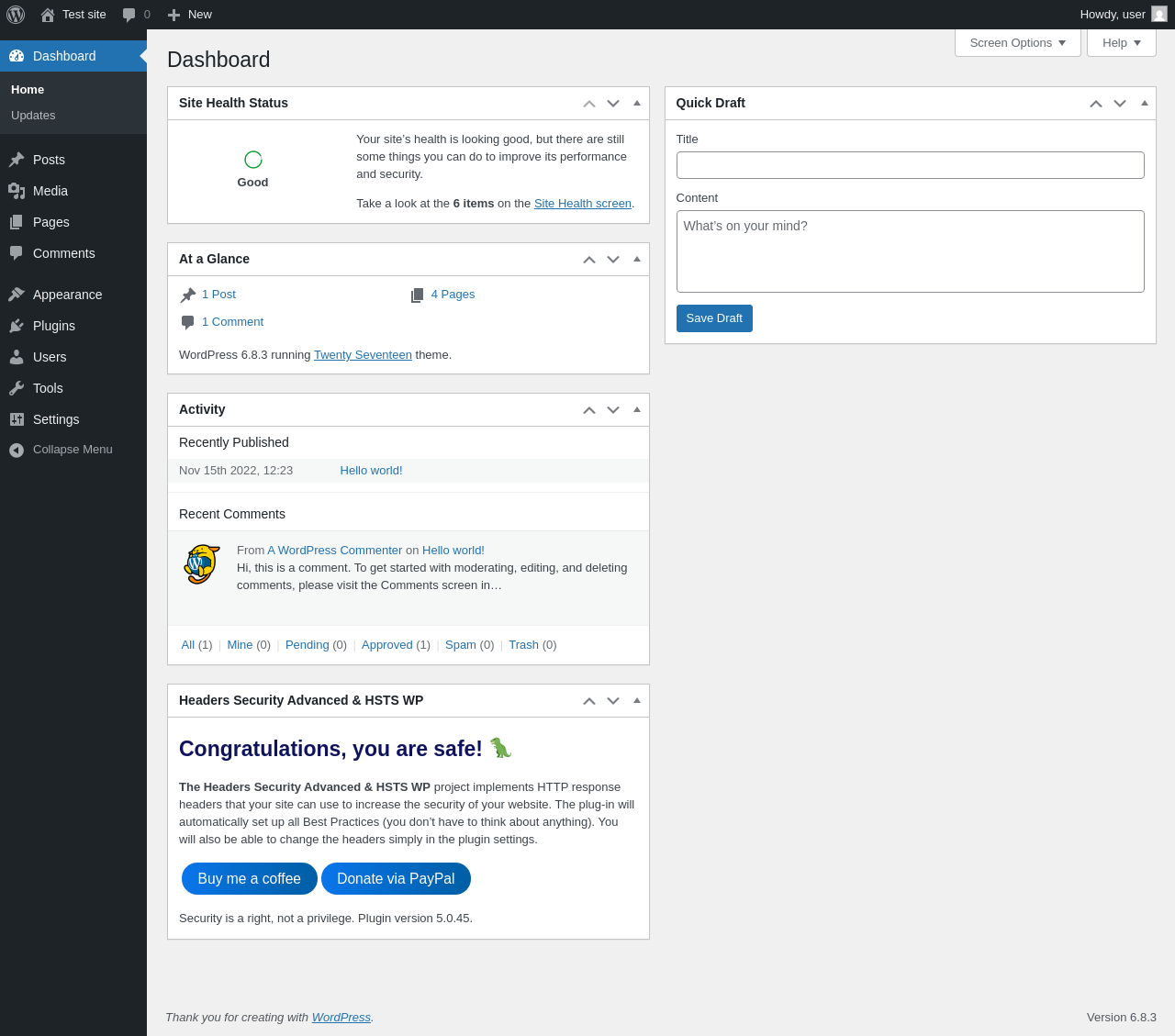This screenshot has height=1036, width=1175.
Task: Open the Tools wrench icon in sidebar
Action: [x=17, y=388]
